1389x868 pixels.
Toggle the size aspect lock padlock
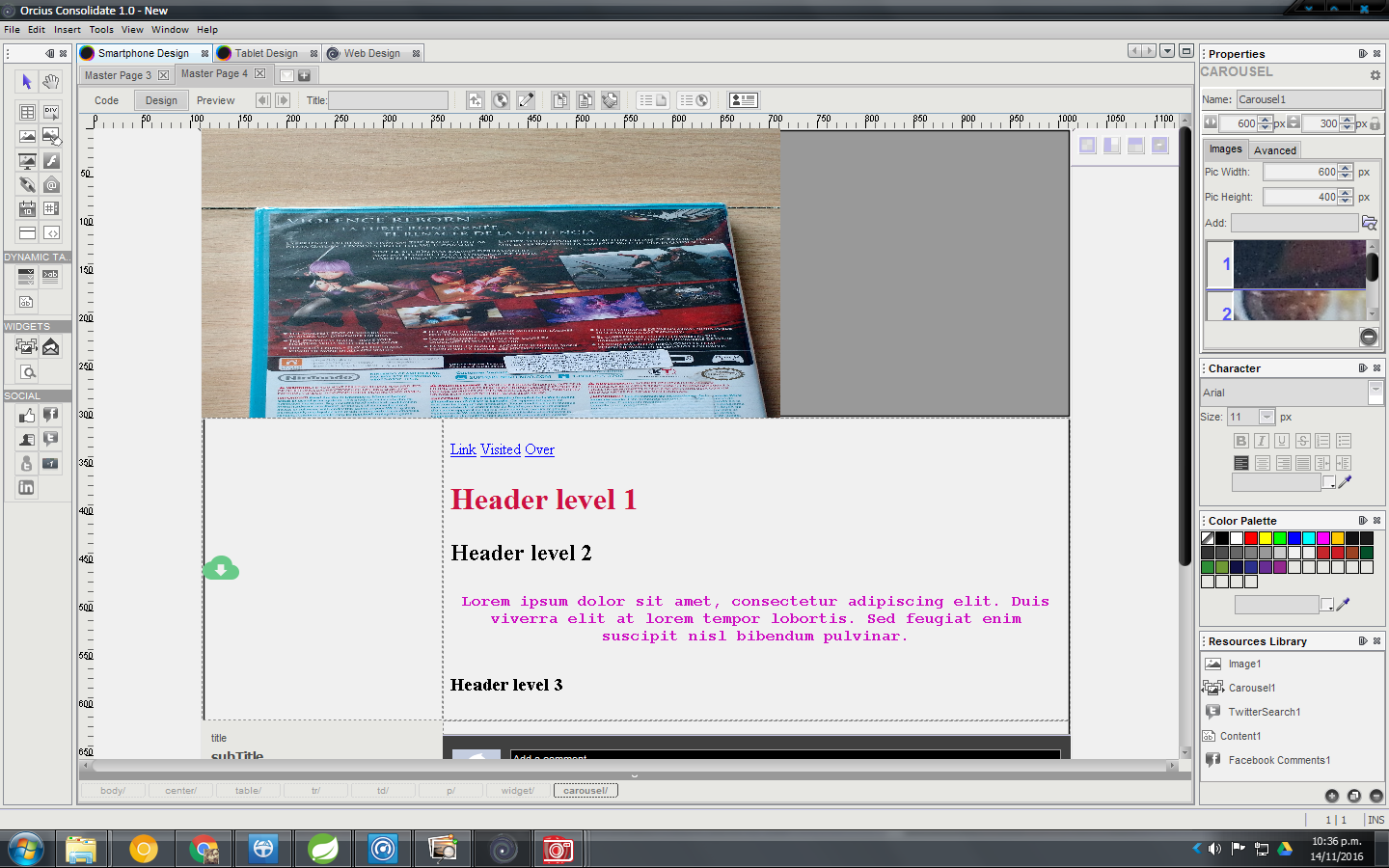tap(1375, 123)
